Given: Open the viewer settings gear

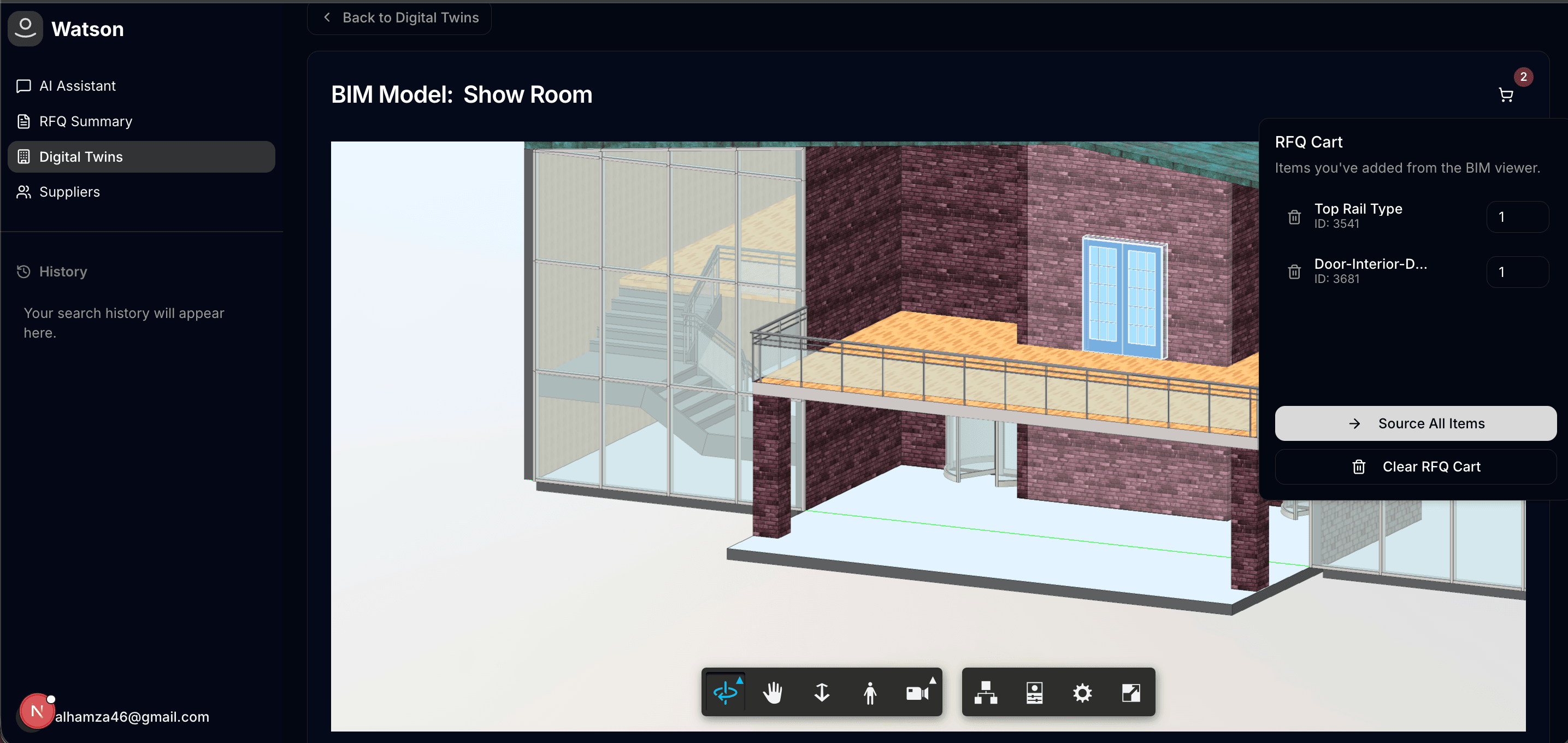Looking at the screenshot, I should [1082, 692].
